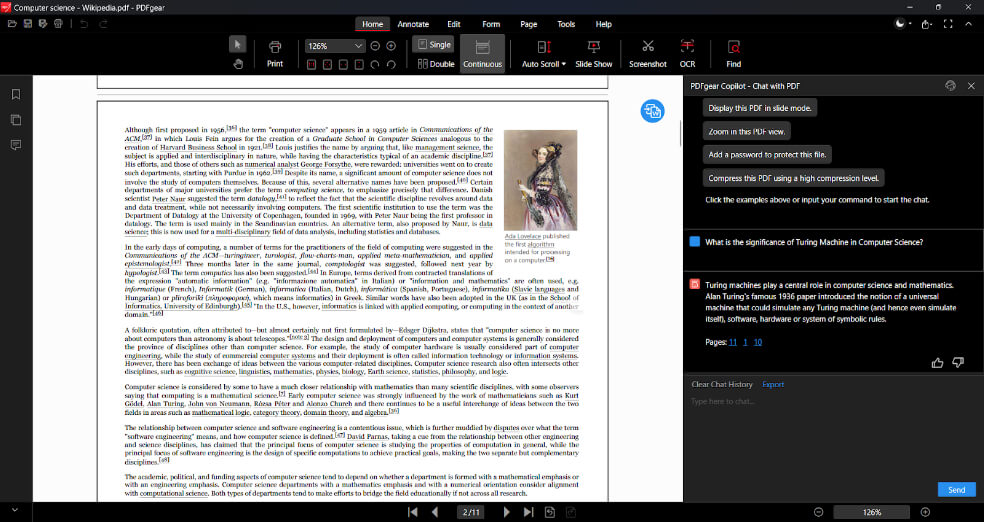Switch to the Home tab
The height and width of the screenshot is (522, 984).
click(x=372, y=24)
